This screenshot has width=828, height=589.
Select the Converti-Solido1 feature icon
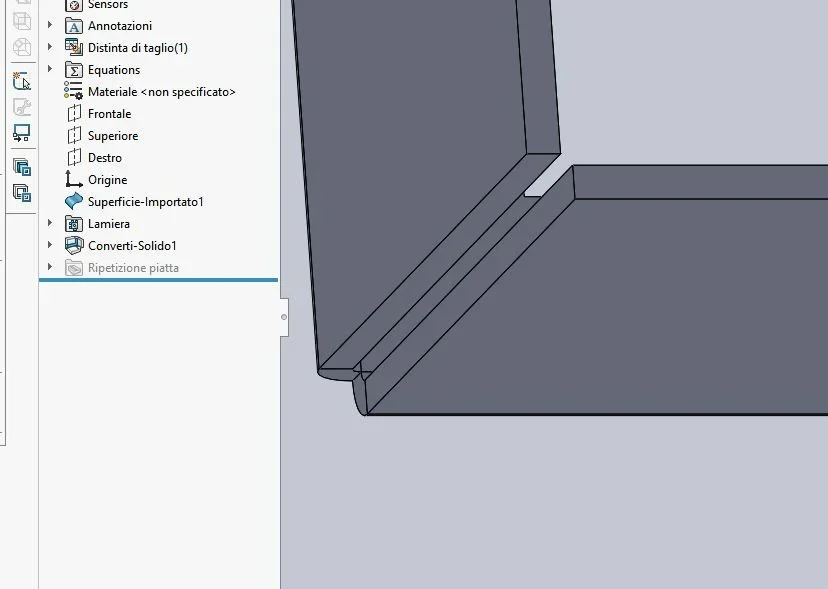tap(74, 246)
